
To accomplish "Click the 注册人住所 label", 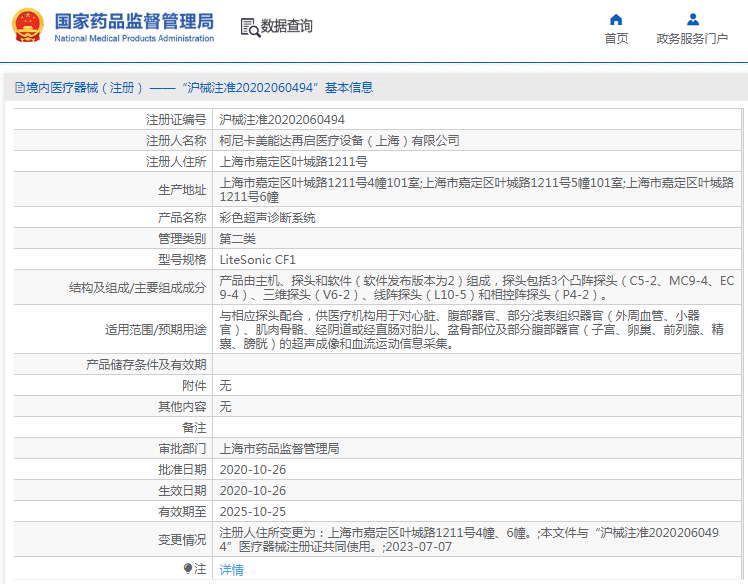I will (x=176, y=162).
